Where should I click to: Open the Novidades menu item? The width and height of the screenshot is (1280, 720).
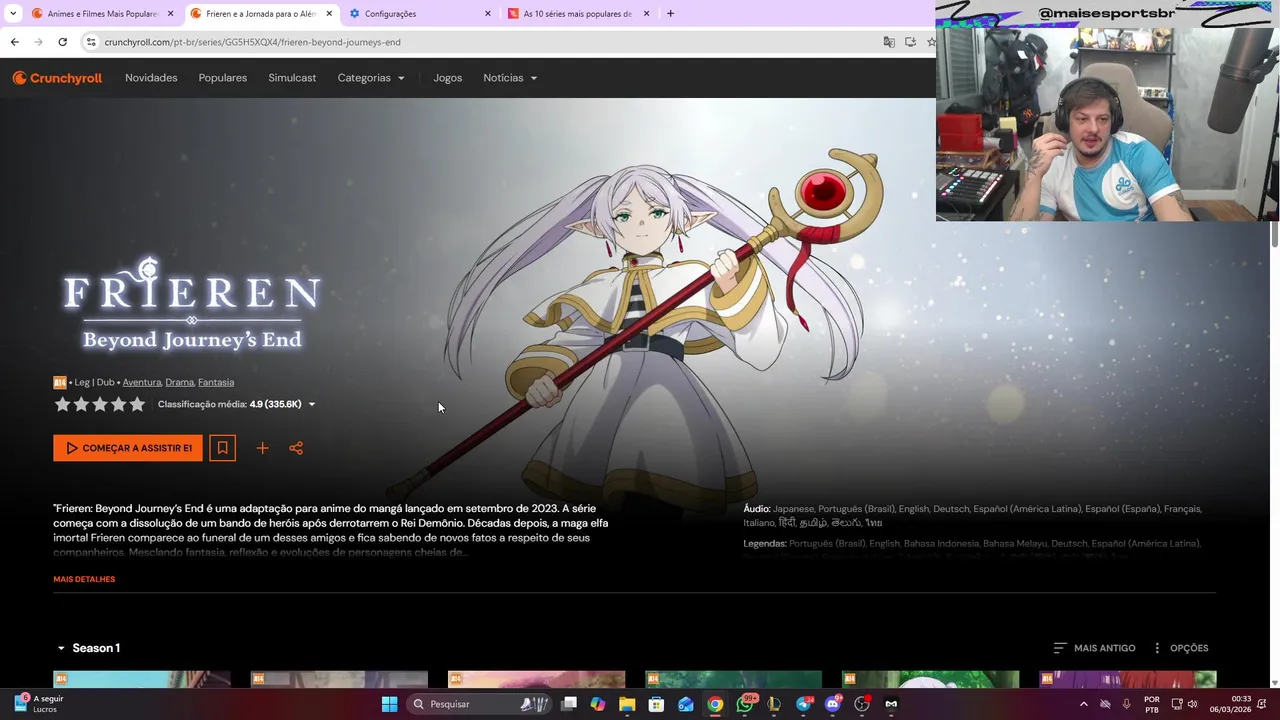(x=151, y=78)
